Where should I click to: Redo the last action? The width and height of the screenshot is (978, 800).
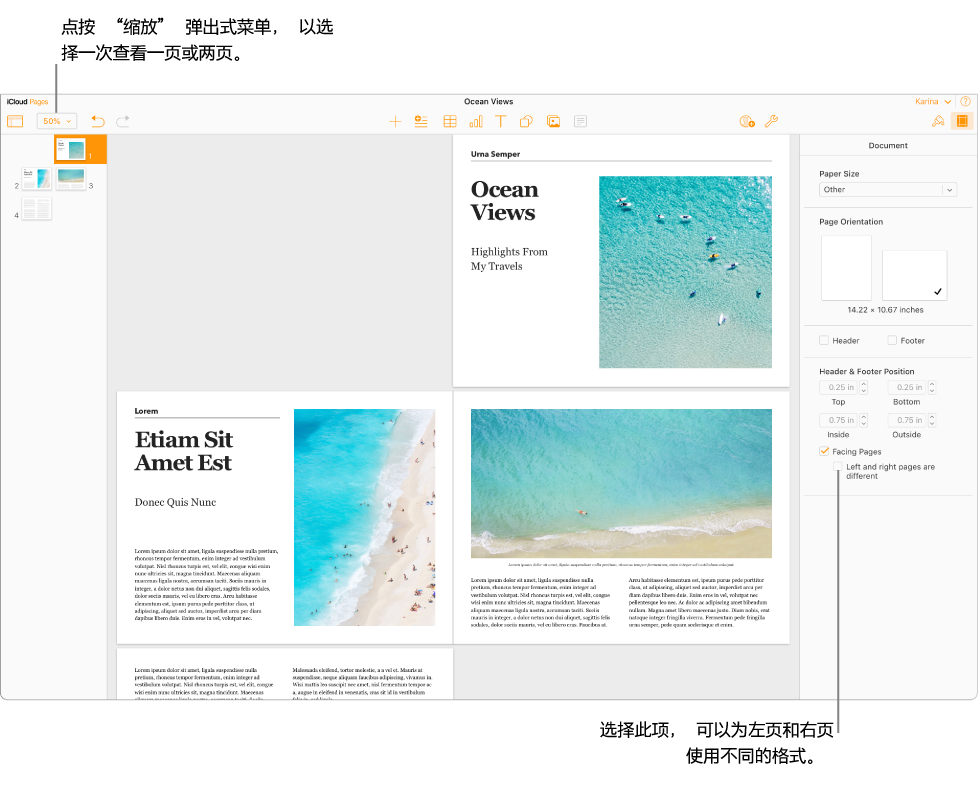[x=123, y=121]
